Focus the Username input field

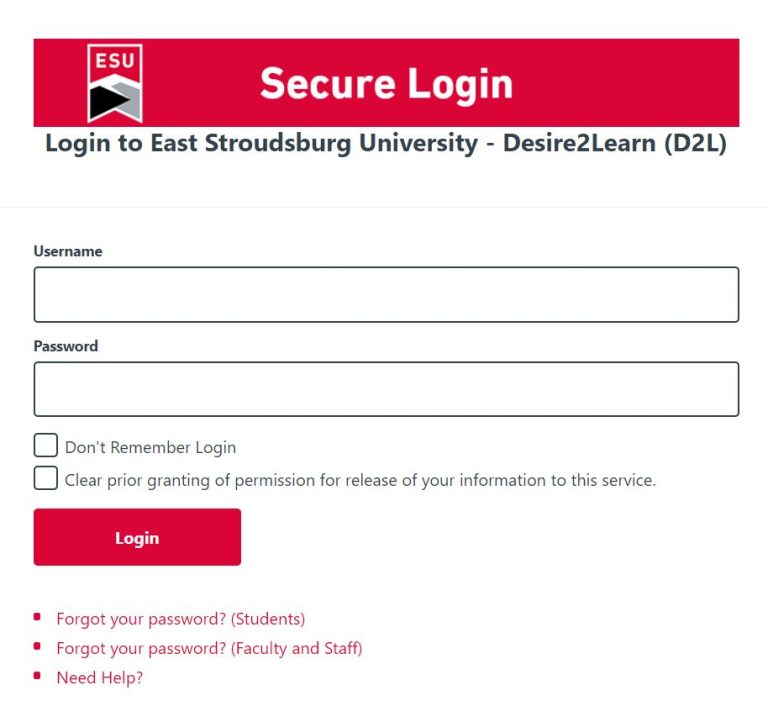pyautogui.click(x=386, y=295)
